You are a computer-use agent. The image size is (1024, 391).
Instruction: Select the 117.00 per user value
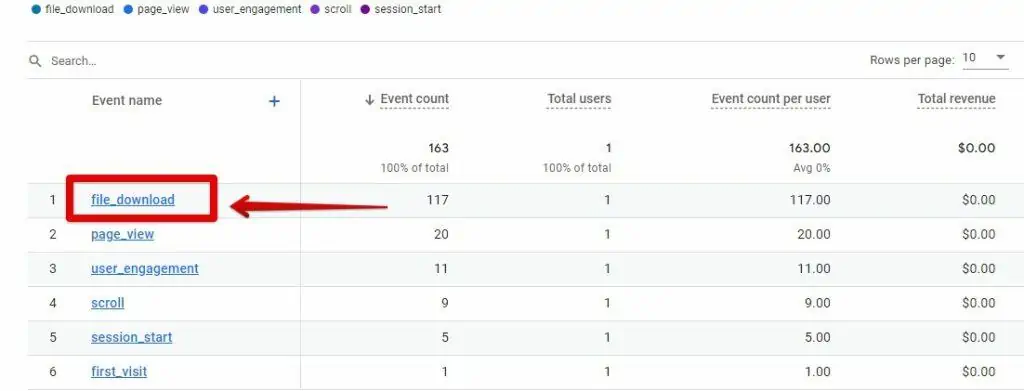(810, 200)
